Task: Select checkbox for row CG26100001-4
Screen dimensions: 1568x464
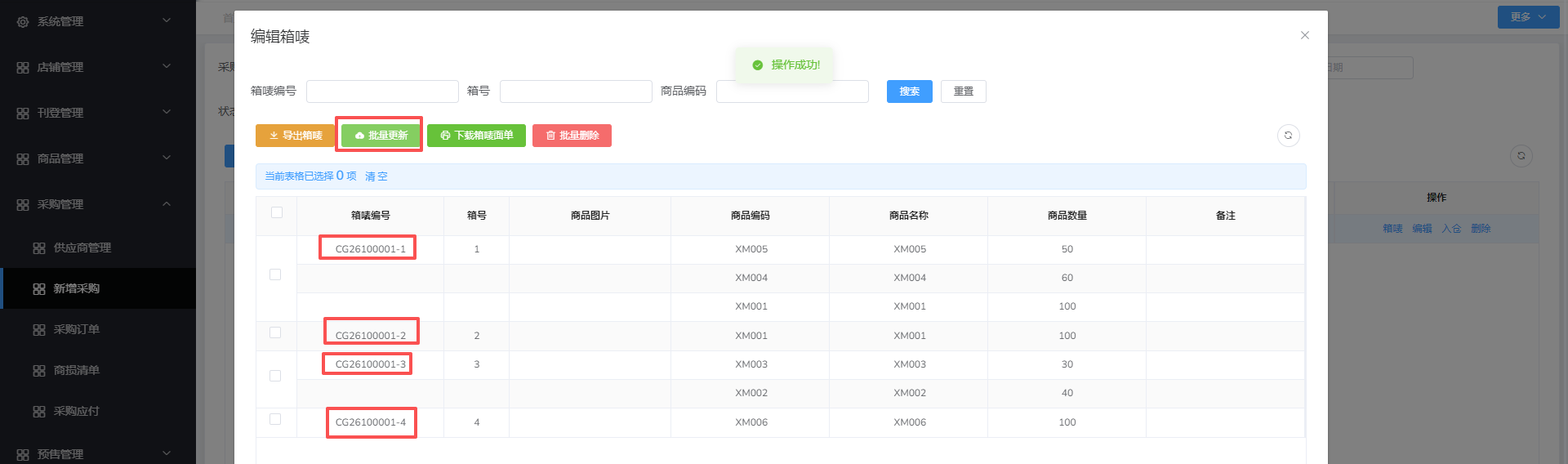Action: [275, 419]
